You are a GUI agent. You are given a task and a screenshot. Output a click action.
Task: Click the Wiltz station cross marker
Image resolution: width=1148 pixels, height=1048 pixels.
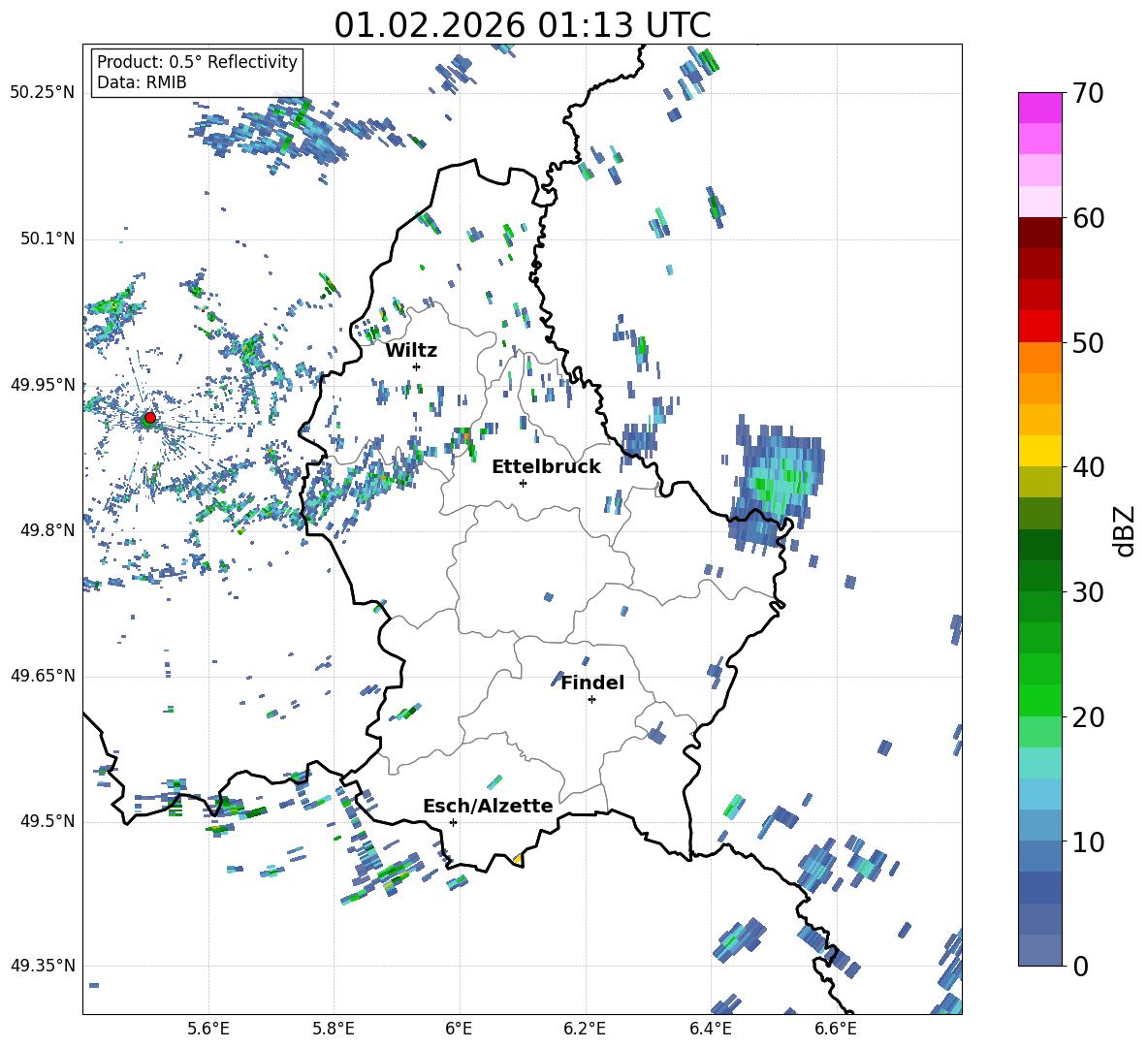point(416,366)
